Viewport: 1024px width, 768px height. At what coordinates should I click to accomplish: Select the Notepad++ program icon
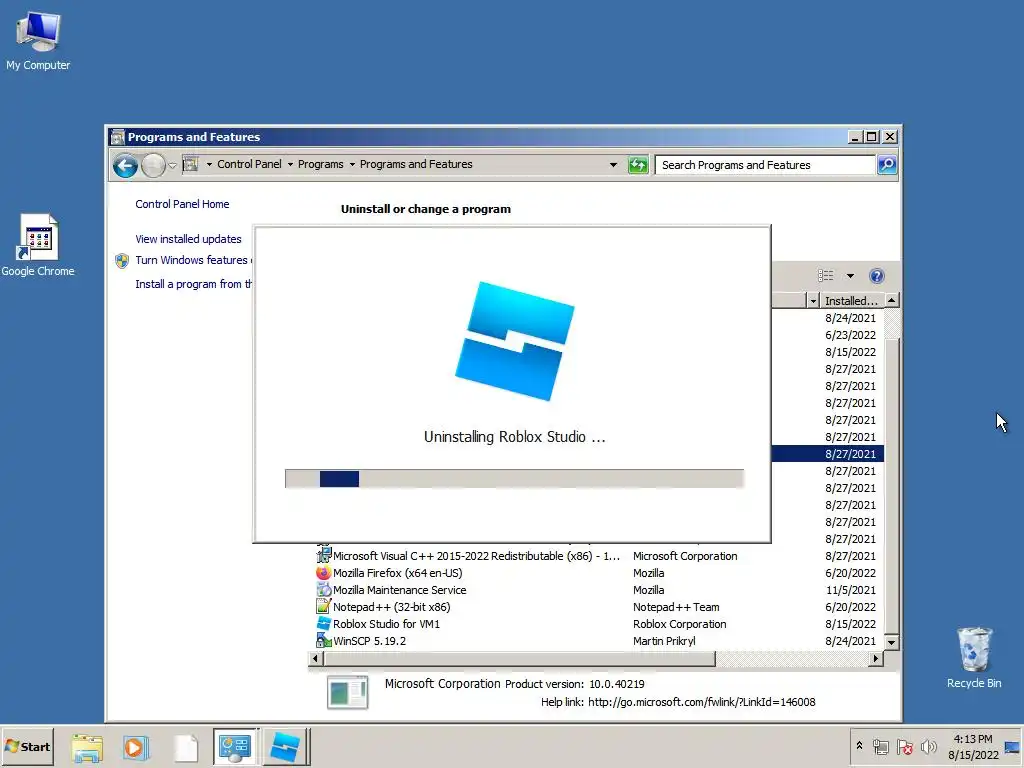[x=323, y=607]
